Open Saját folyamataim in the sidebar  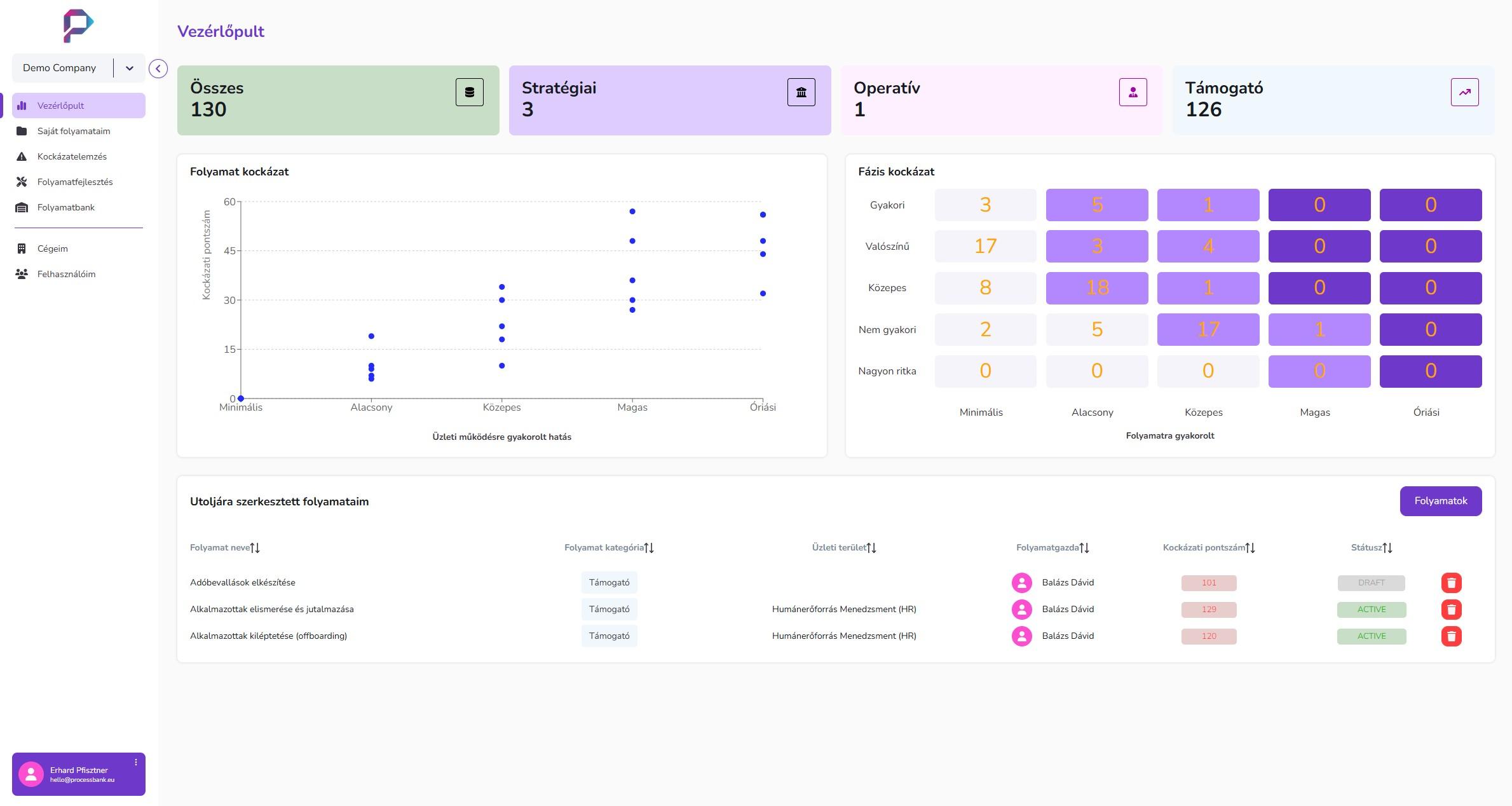74,131
